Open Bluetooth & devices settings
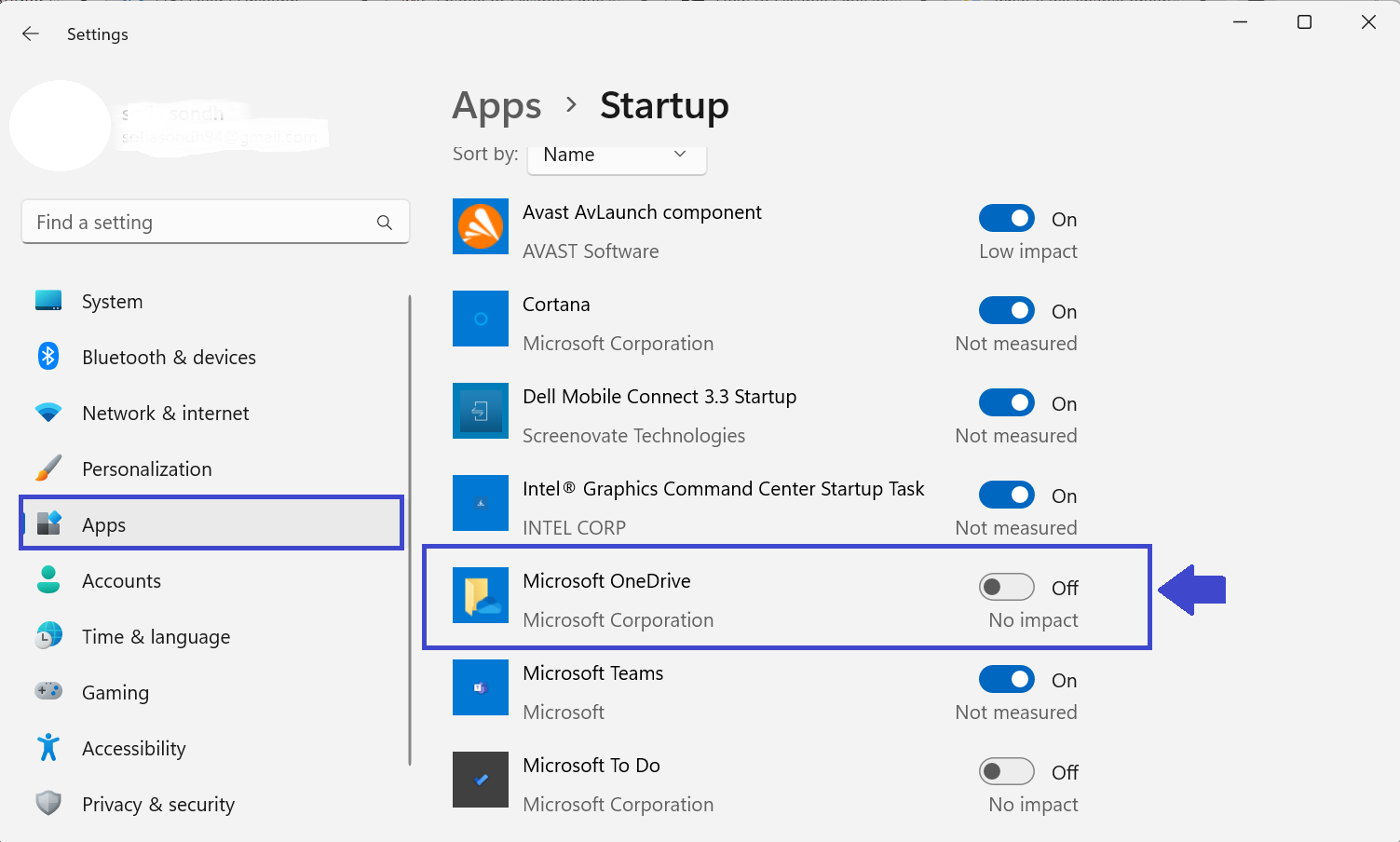1400x842 pixels. (169, 358)
